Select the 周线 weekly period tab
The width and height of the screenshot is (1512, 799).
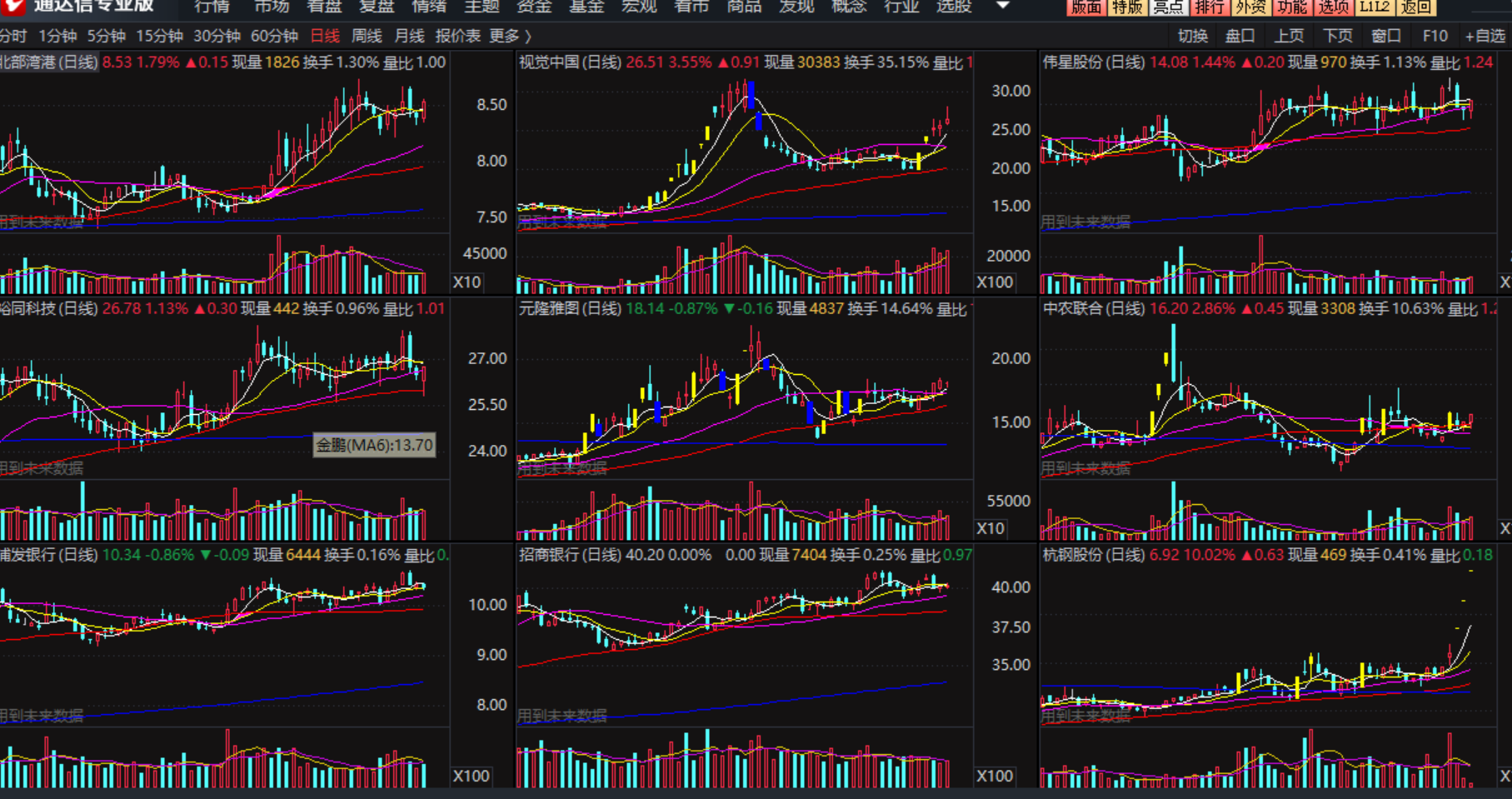point(367,36)
